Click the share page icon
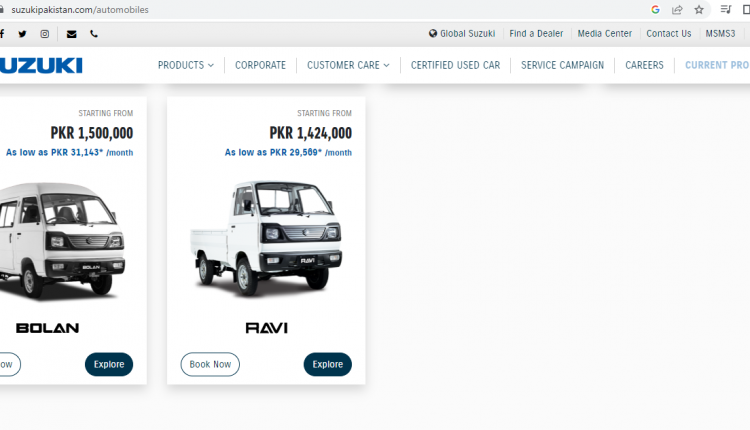The width and height of the screenshot is (750, 430). click(677, 10)
